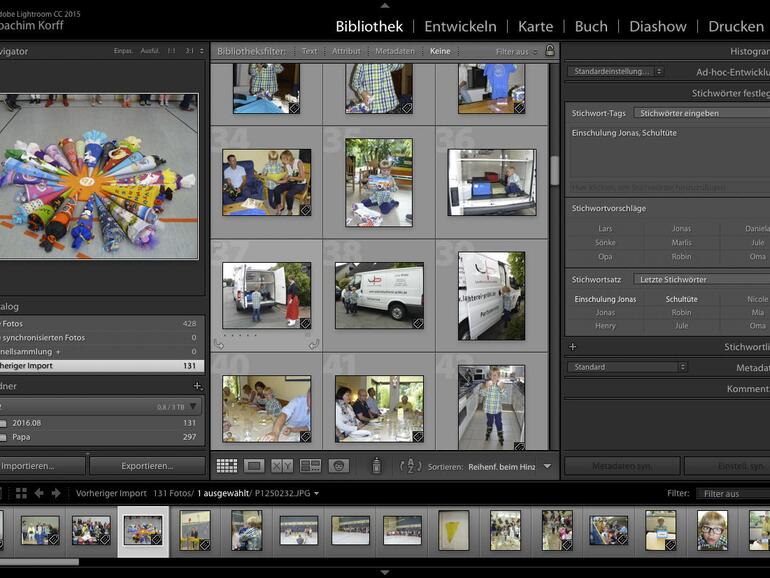Screen dimensions: 770x578
Task: Switch to the Entwickeln module
Action: (x=461, y=26)
